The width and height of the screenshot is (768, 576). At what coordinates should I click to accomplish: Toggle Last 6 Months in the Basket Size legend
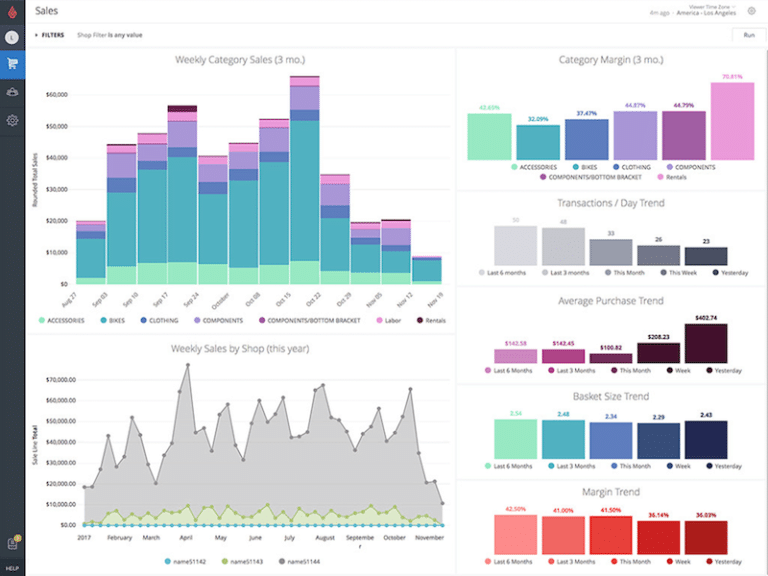point(509,465)
